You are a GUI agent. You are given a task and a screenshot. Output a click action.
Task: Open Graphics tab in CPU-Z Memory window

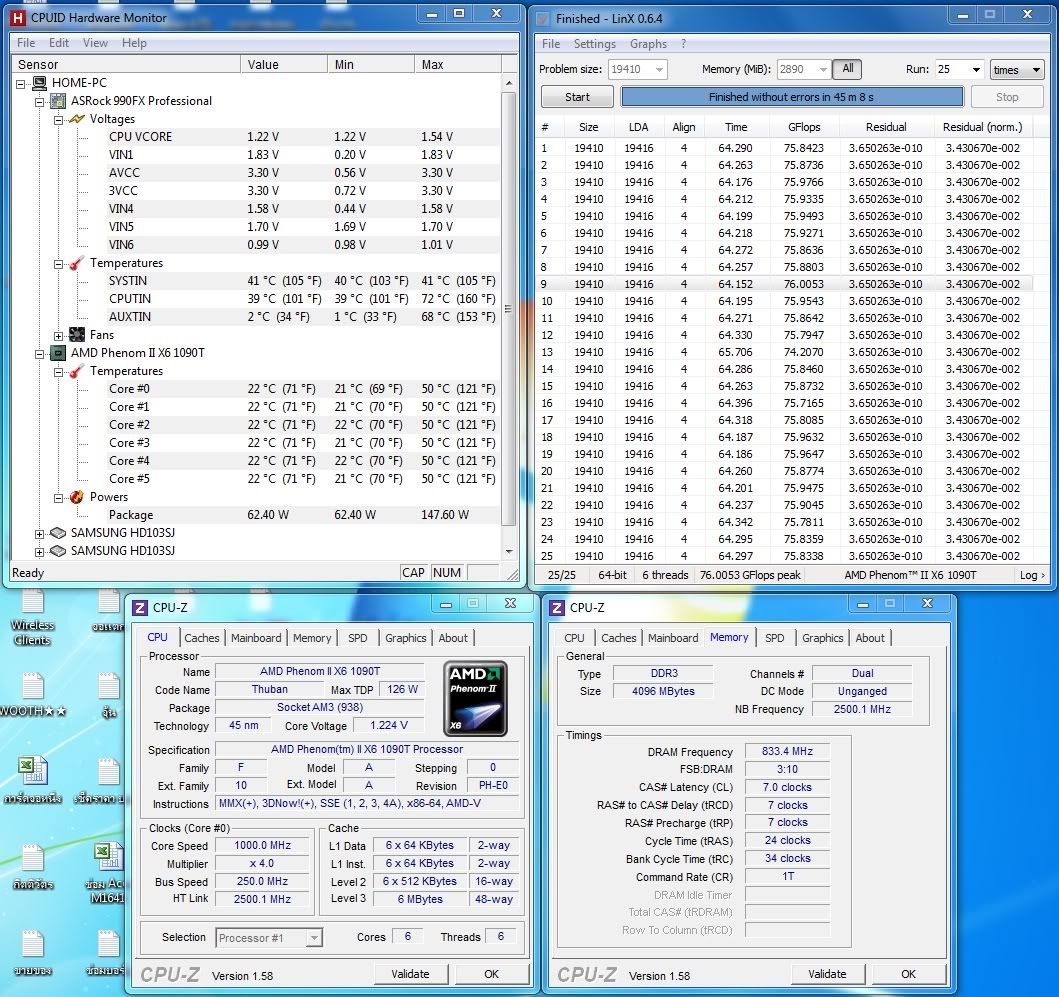click(x=822, y=638)
